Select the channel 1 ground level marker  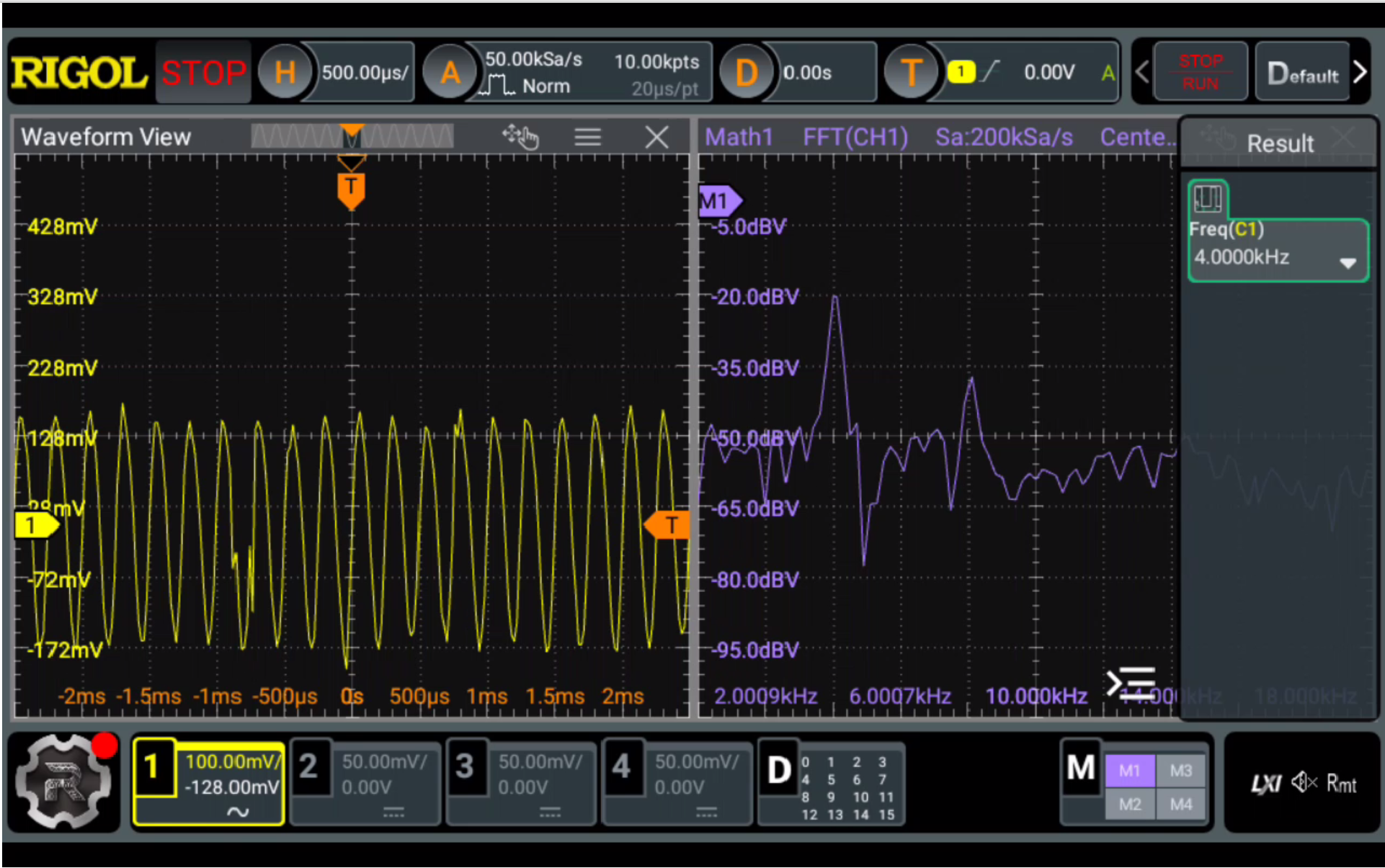point(36,525)
